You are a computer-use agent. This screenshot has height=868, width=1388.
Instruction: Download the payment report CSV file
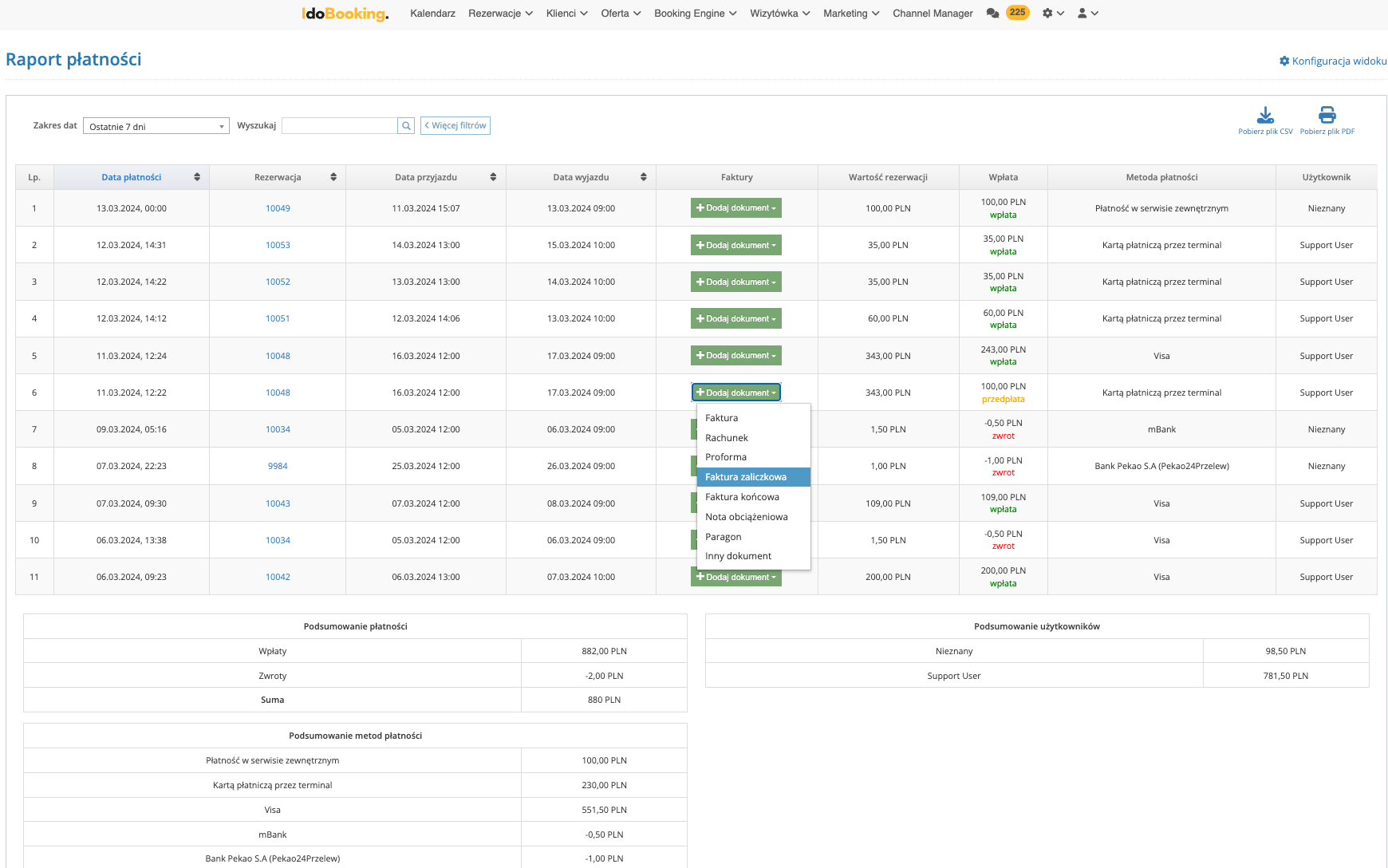click(x=1265, y=116)
